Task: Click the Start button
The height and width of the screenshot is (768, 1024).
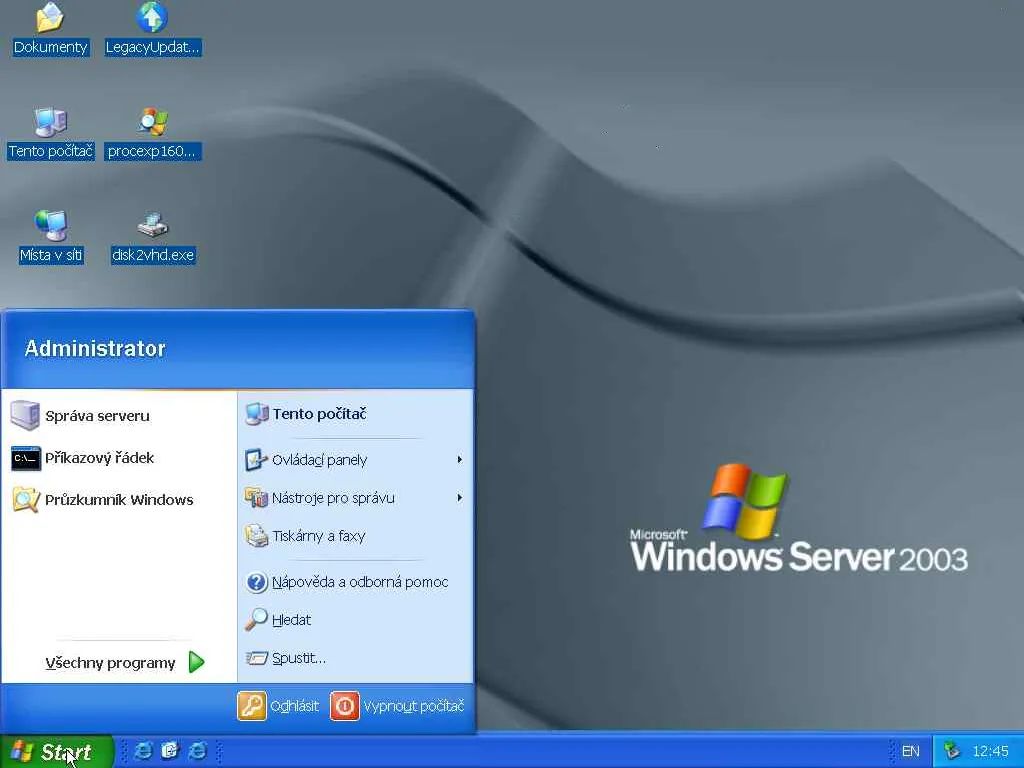Action: click(56, 752)
